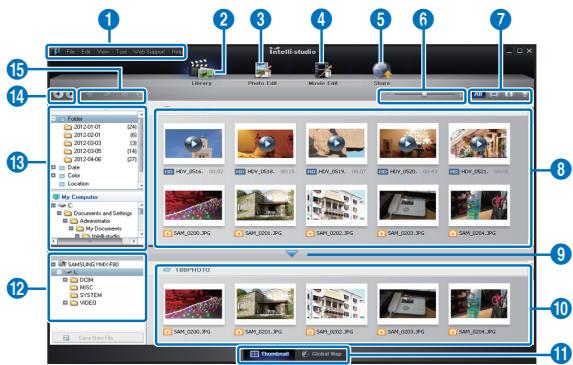
Task: Filter library to videos only
Action: point(509,94)
